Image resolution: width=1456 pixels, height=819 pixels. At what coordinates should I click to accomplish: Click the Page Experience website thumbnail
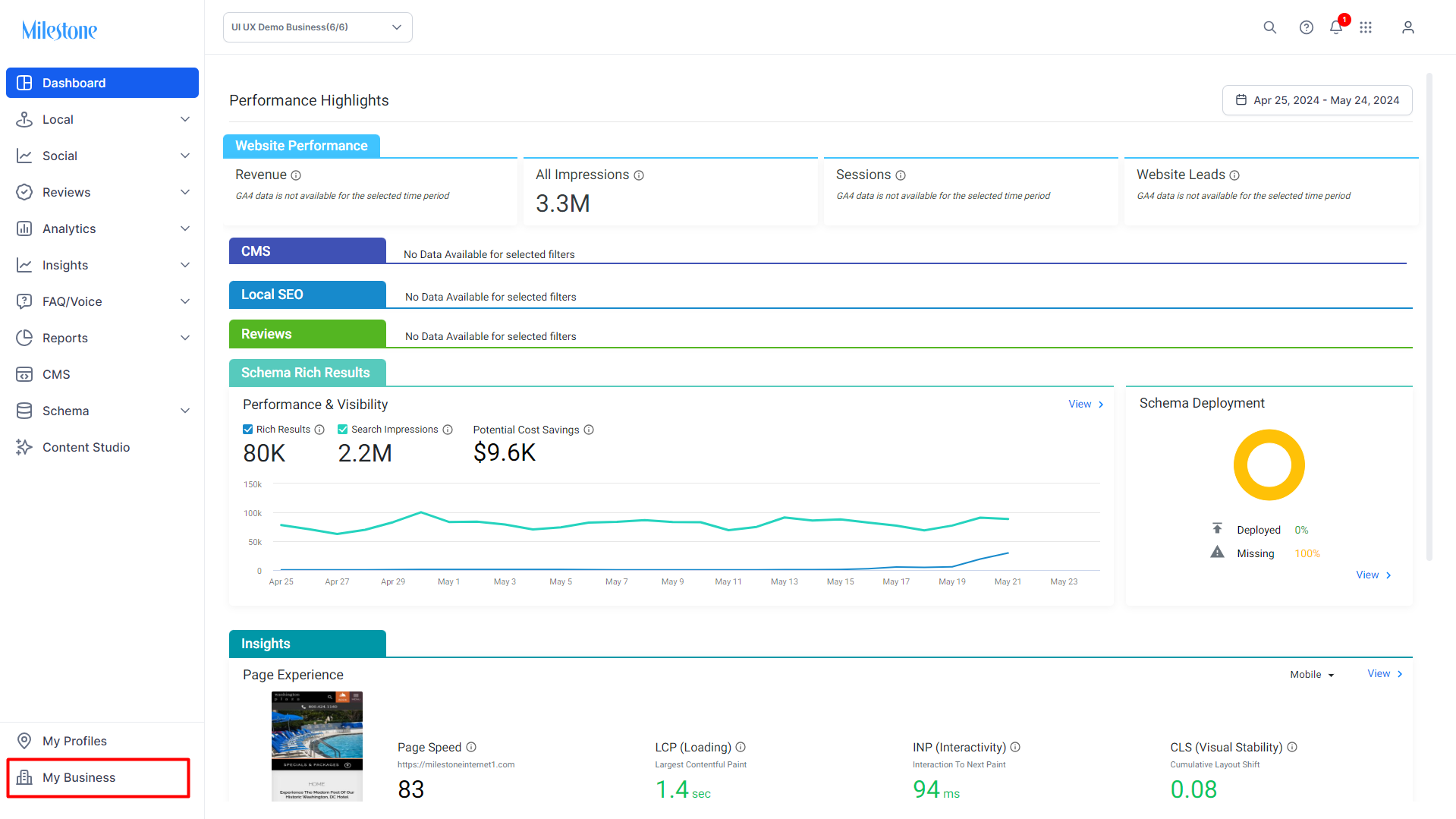pyautogui.click(x=317, y=746)
